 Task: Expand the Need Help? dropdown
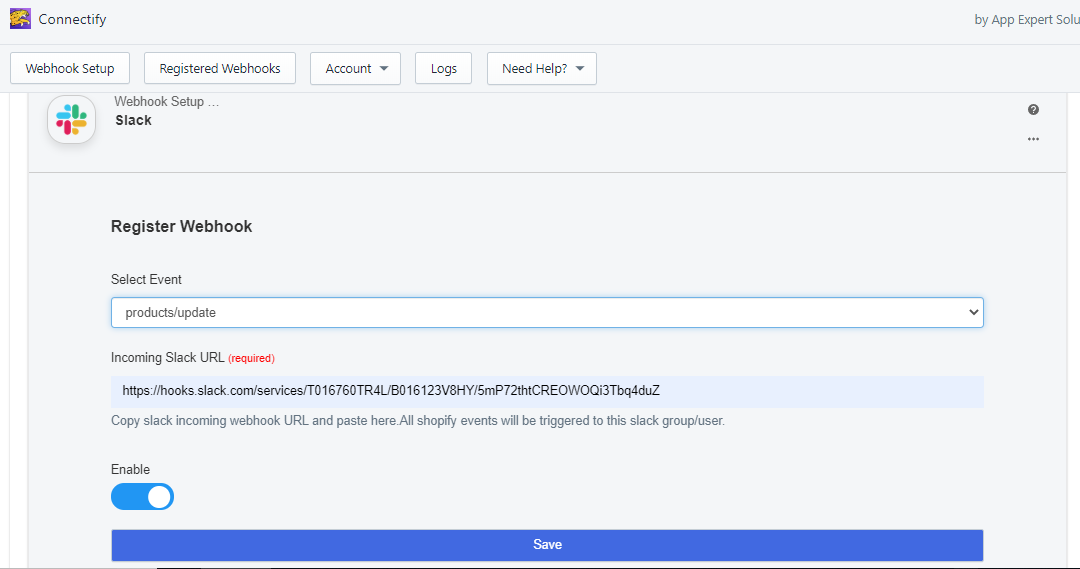coord(542,68)
